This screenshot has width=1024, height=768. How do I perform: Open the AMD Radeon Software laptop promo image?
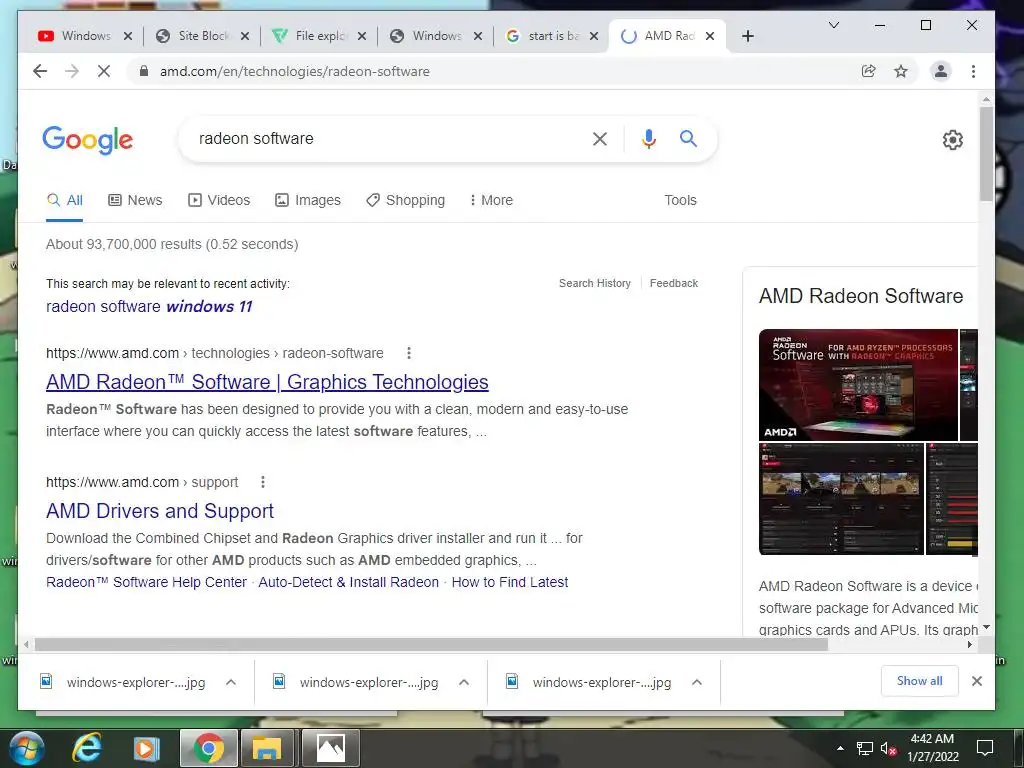(858, 385)
